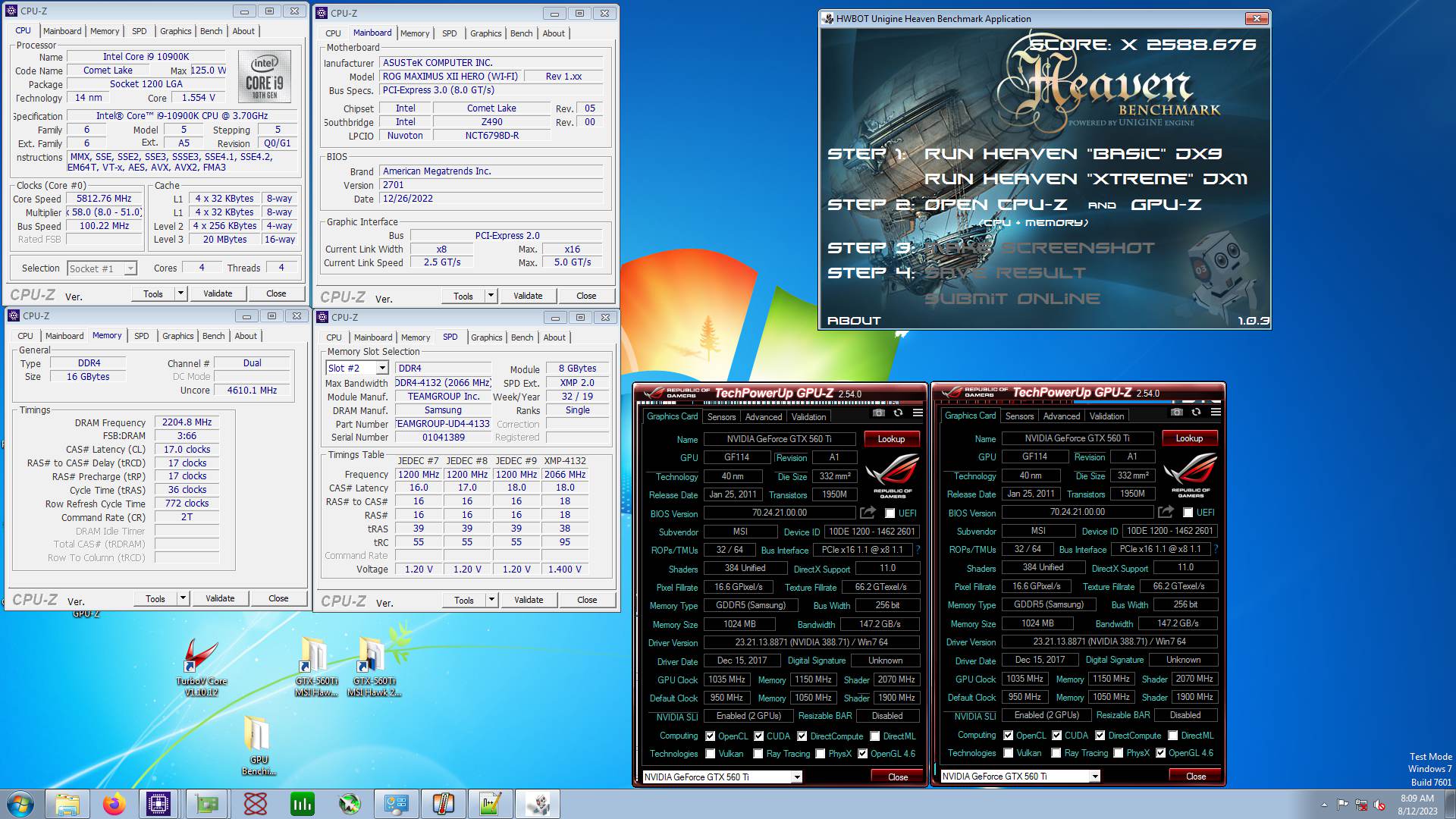Toggle OpenGL 4.6 checkbox in right GPU-Z window
1456x819 pixels.
pyautogui.click(x=1160, y=753)
